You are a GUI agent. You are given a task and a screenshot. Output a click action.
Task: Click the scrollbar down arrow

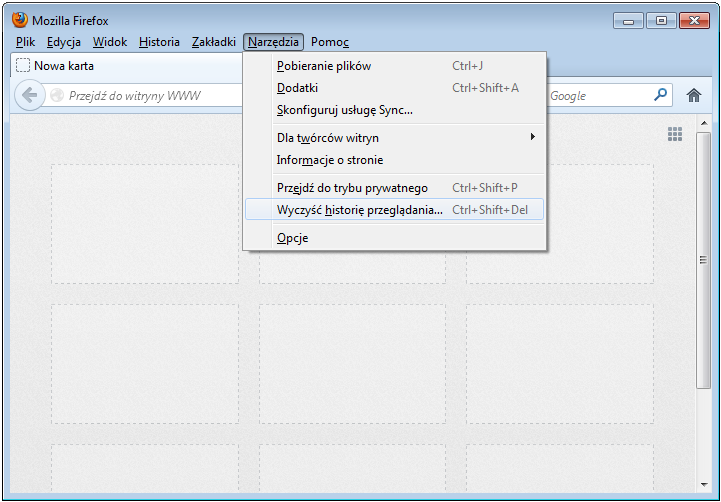(x=704, y=485)
